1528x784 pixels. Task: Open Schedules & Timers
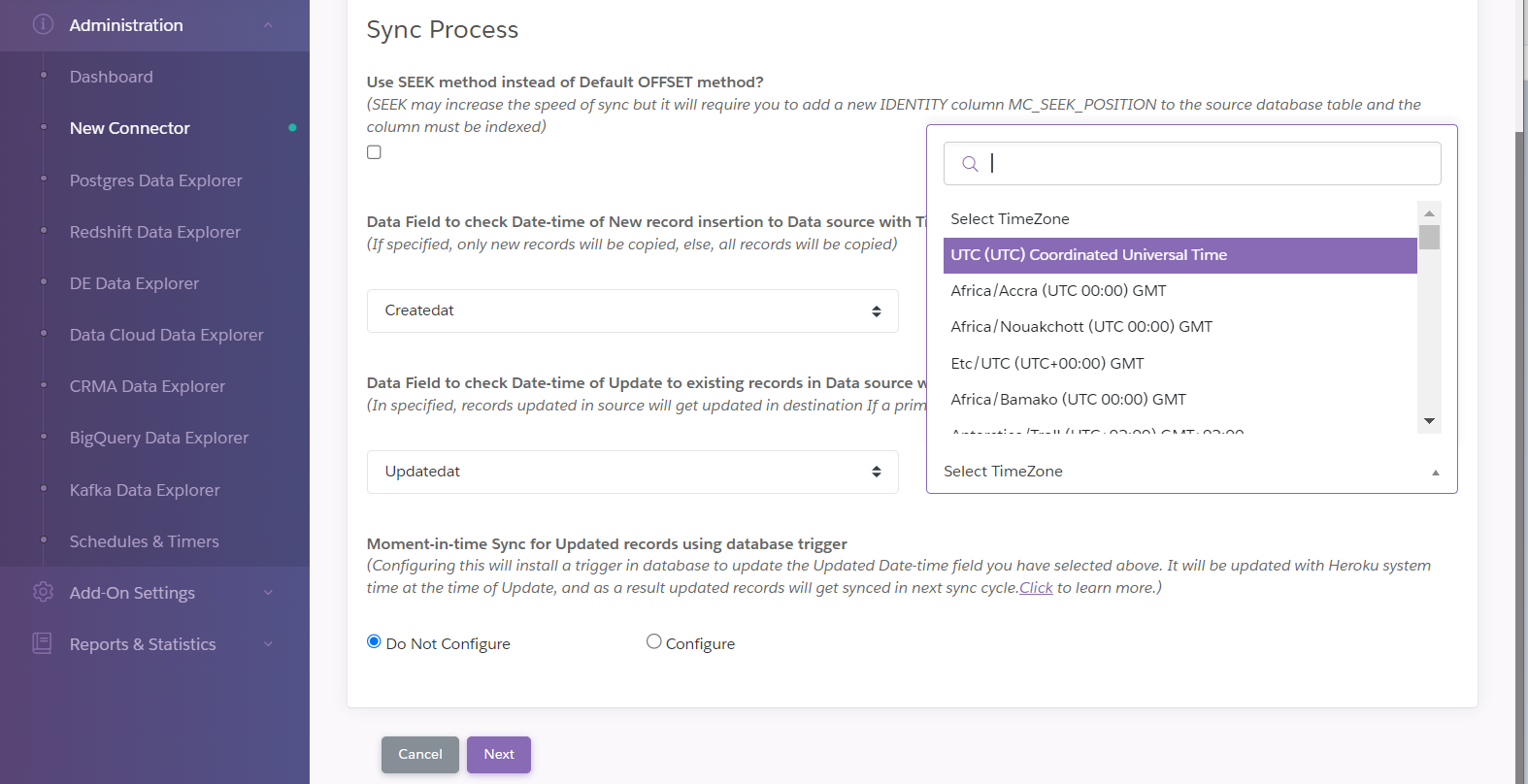click(x=145, y=541)
